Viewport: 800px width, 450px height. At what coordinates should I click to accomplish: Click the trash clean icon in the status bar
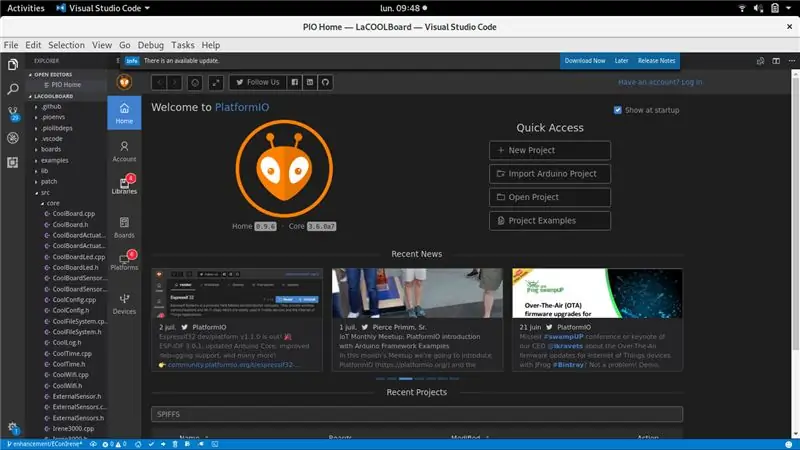tap(175, 444)
